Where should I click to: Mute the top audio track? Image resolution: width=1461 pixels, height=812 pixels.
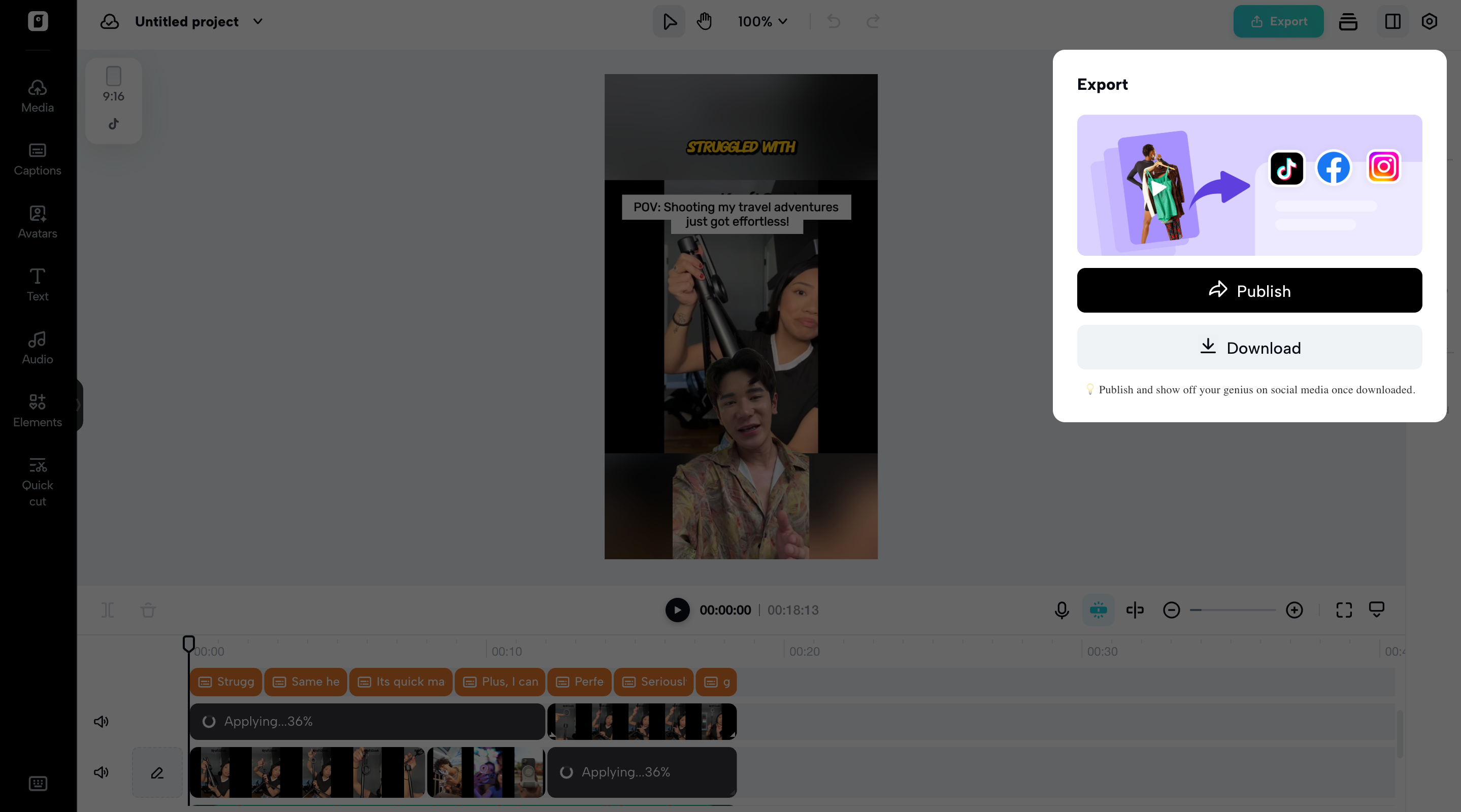(x=101, y=721)
